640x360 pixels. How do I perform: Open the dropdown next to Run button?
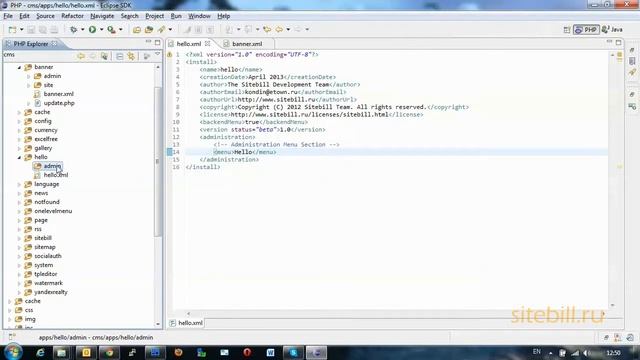click(x=101, y=29)
